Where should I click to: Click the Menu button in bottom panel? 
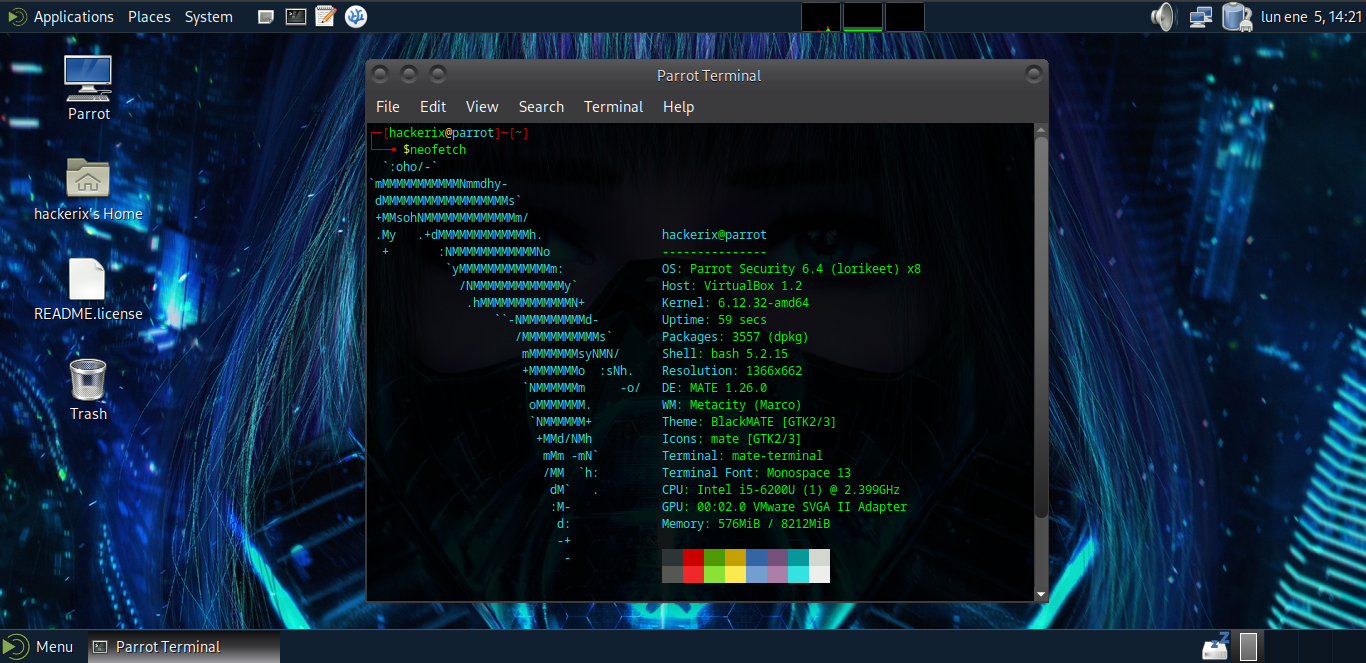pyautogui.click(x=40, y=647)
